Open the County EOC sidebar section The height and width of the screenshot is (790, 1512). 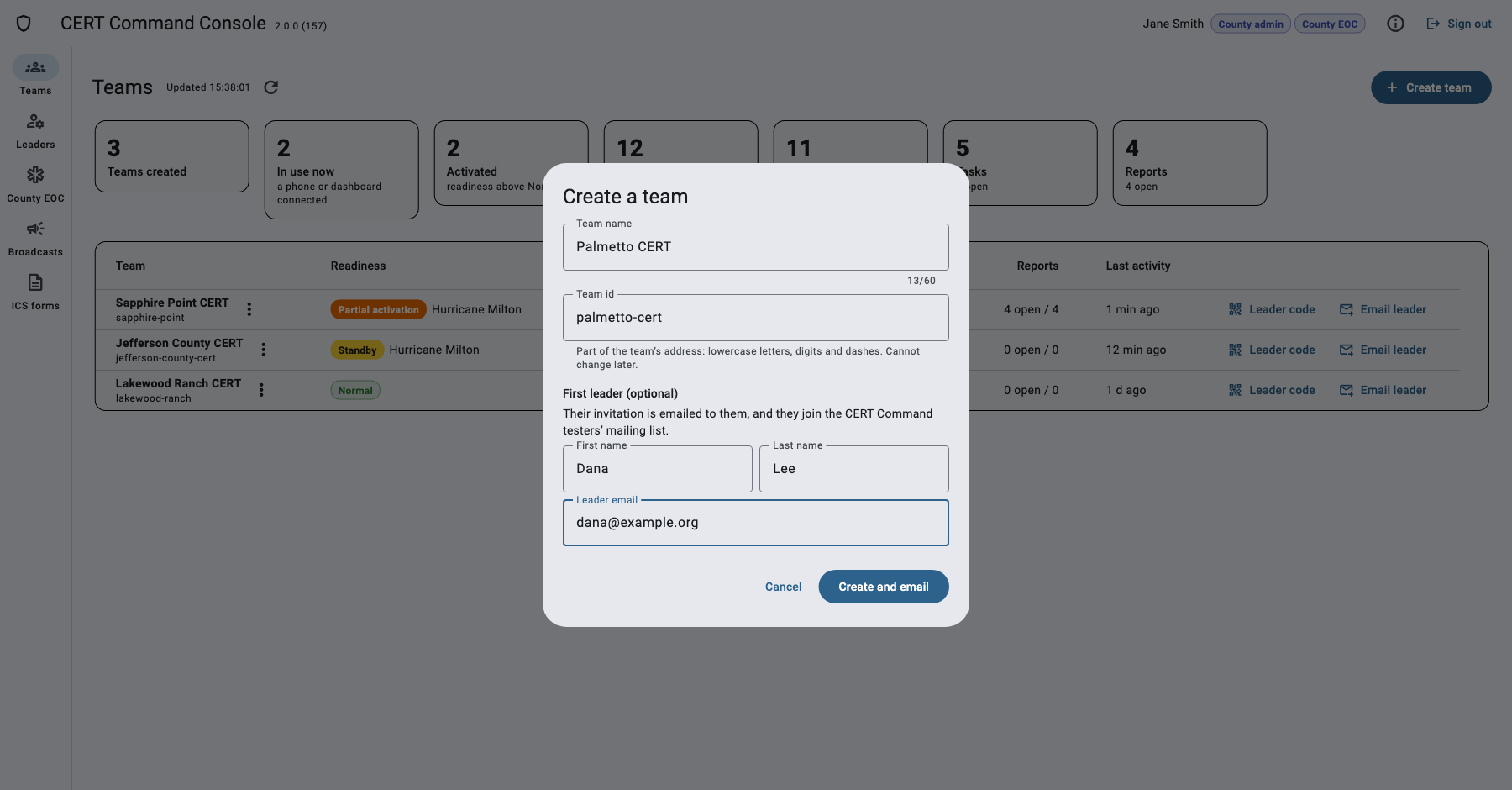tap(35, 184)
